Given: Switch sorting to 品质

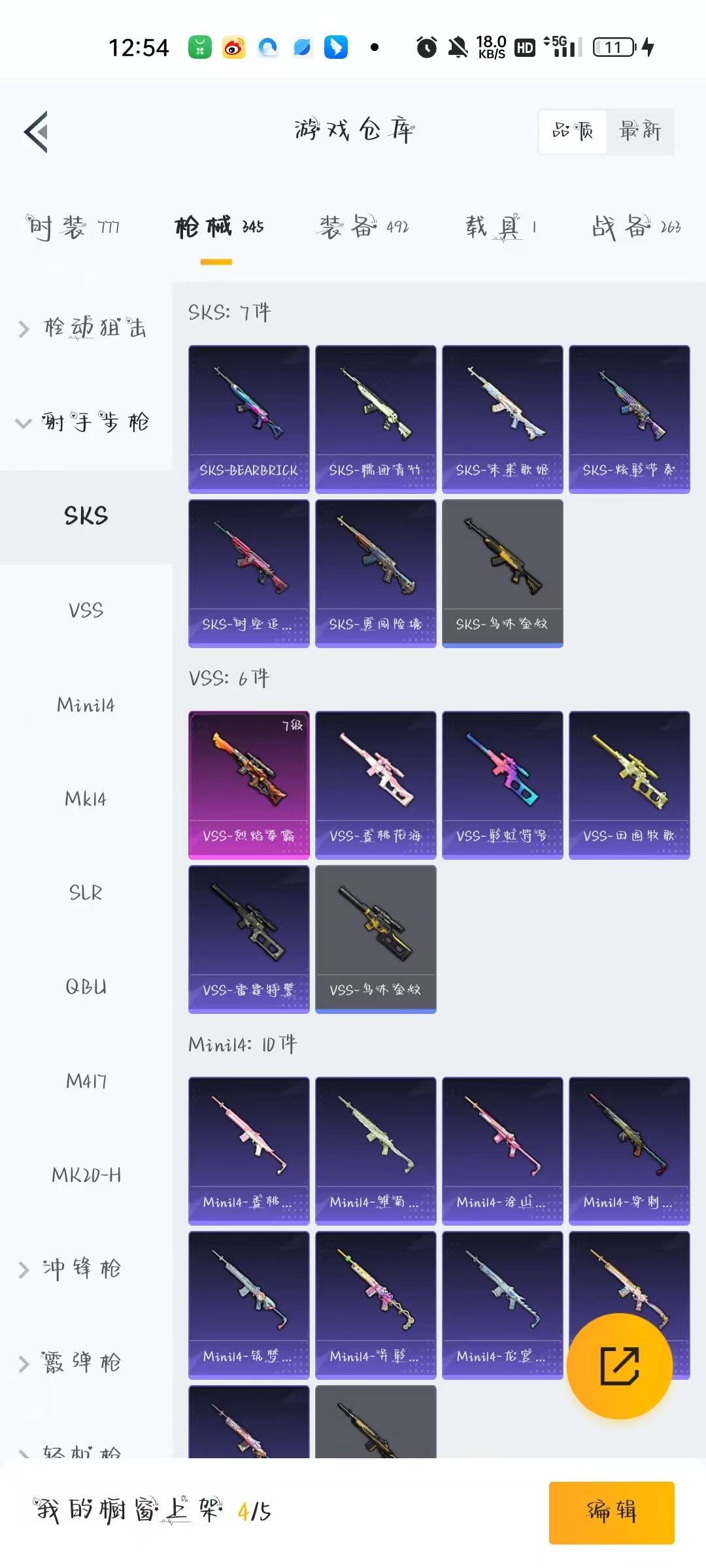Looking at the screenshot, I should coord(573,131).
